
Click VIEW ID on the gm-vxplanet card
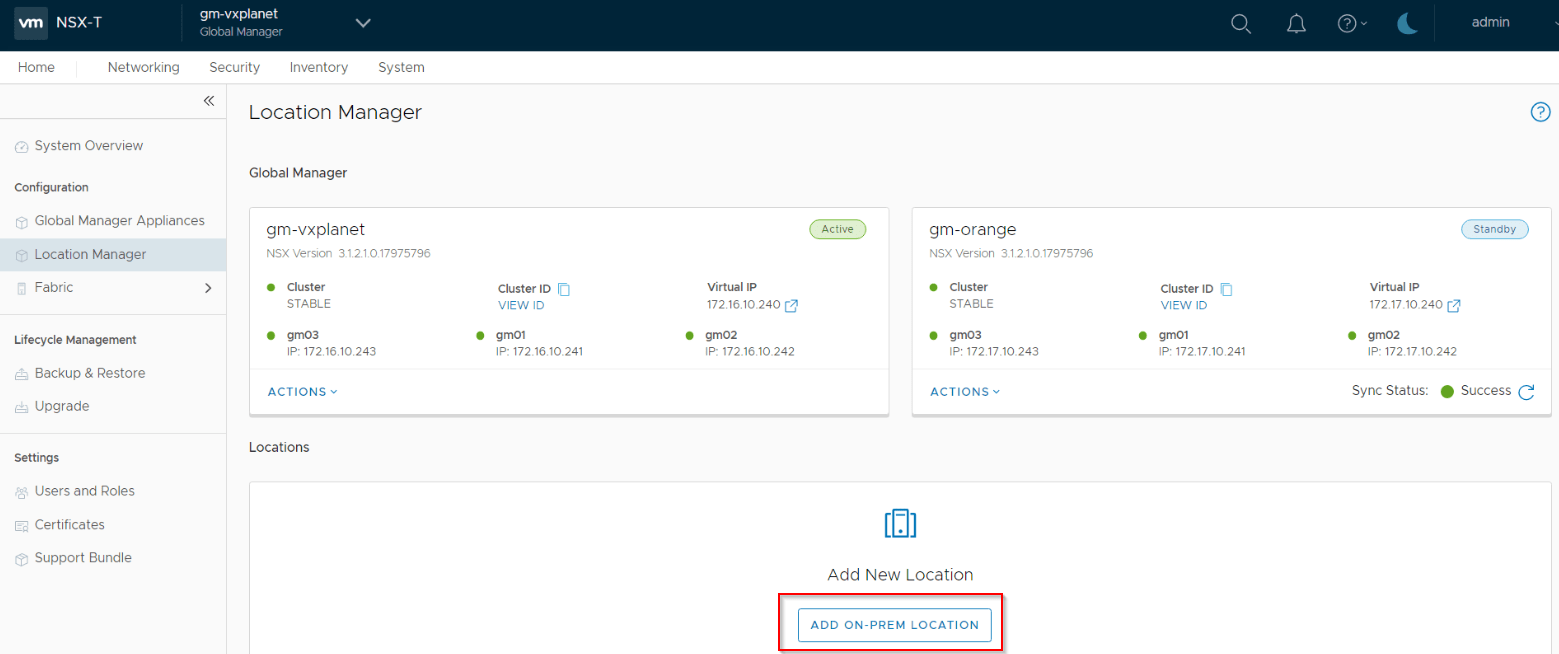tap(521, 305)
